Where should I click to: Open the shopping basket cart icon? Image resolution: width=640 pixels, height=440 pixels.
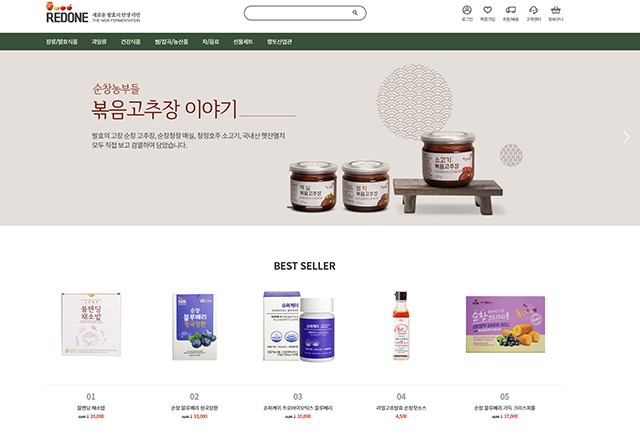pyautogui.click(x=556, y=10)
